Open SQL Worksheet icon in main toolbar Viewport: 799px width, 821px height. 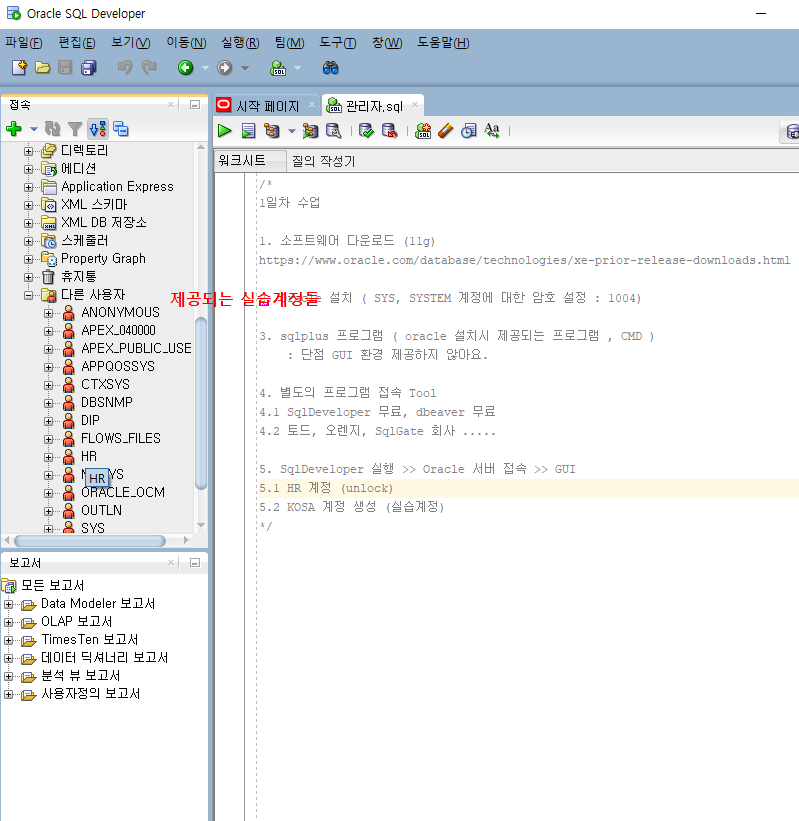click(278, 68)
